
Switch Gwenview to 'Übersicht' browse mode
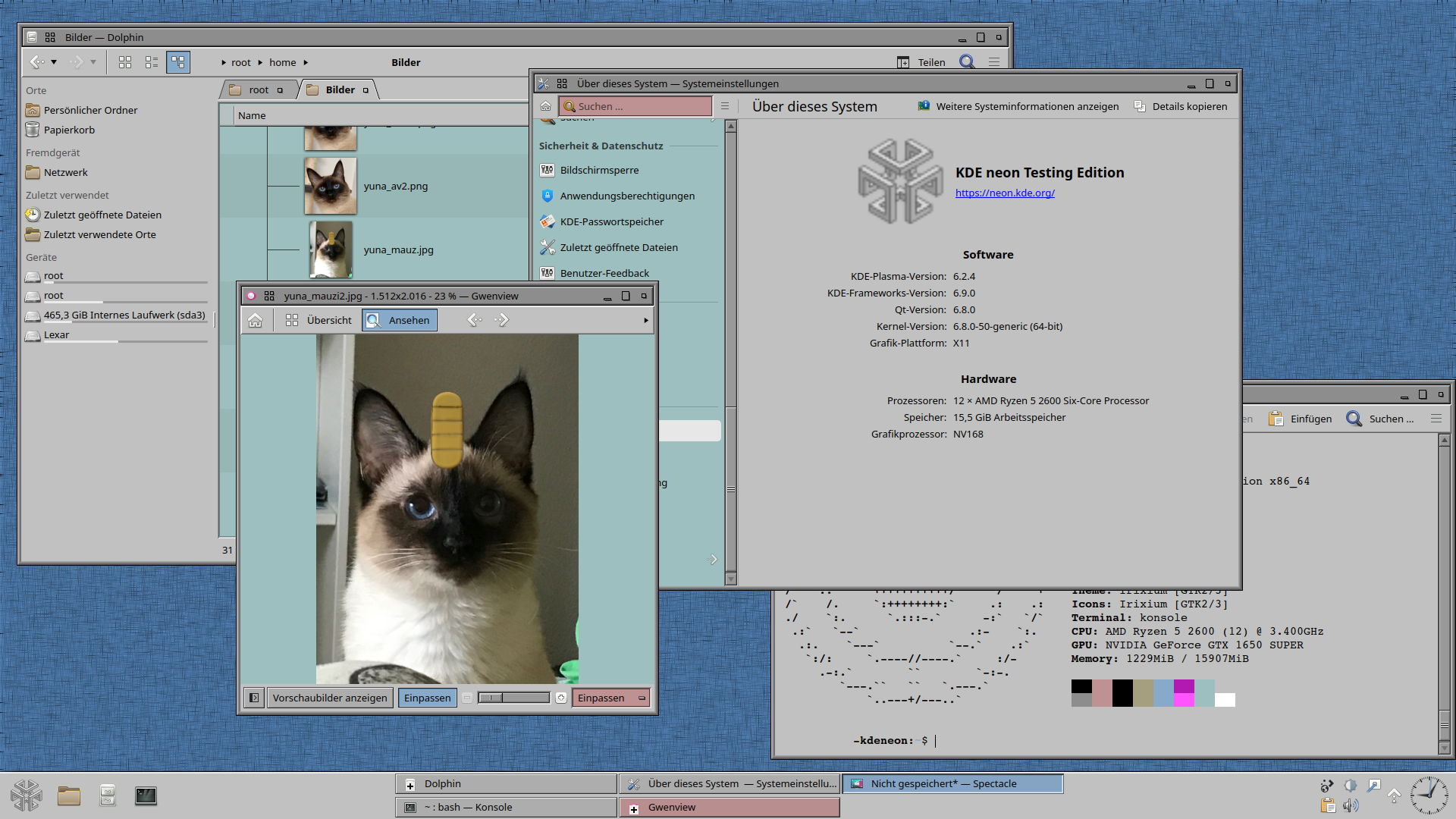point(318,320)
